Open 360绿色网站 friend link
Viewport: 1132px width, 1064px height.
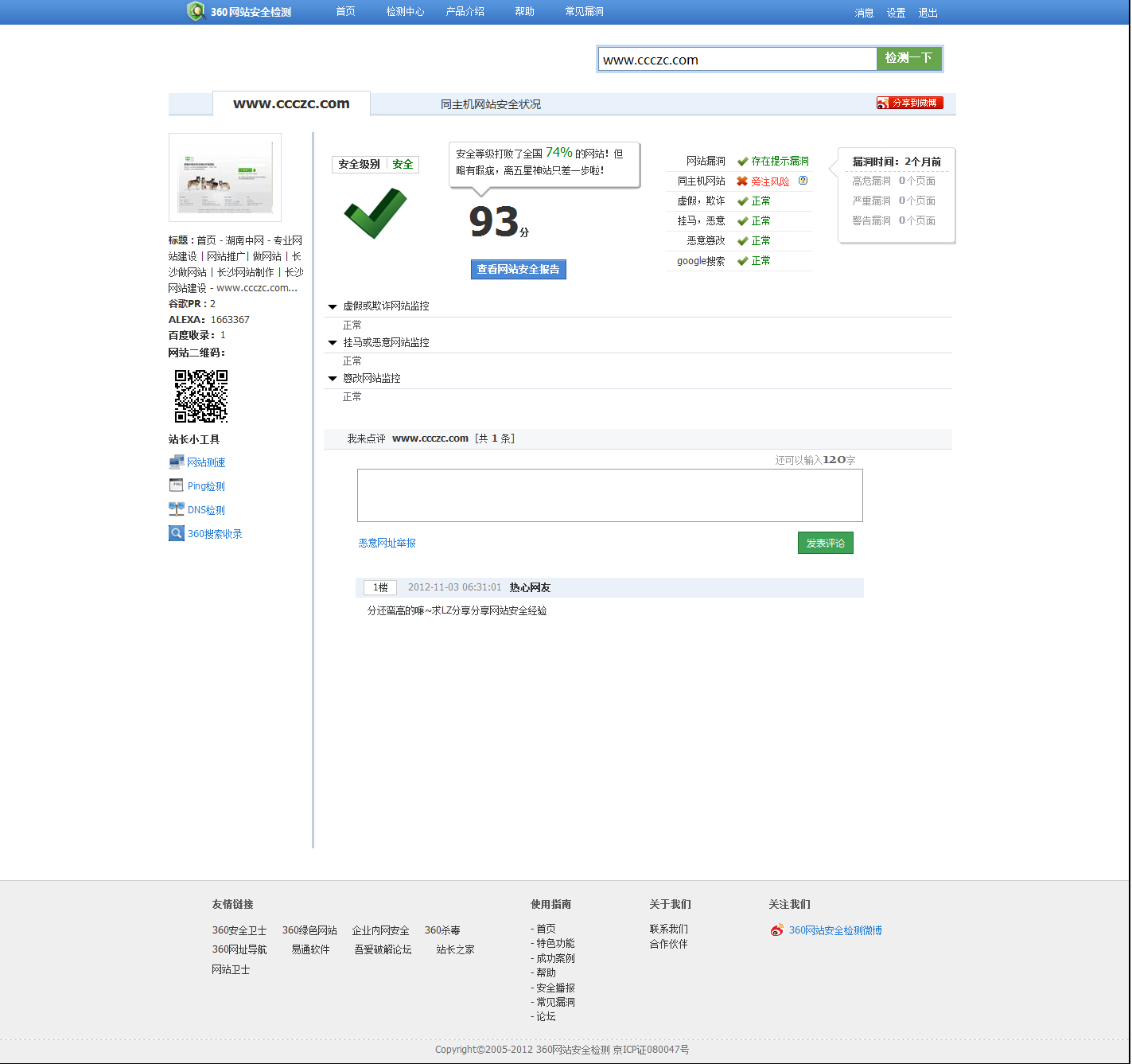(309, 930)
